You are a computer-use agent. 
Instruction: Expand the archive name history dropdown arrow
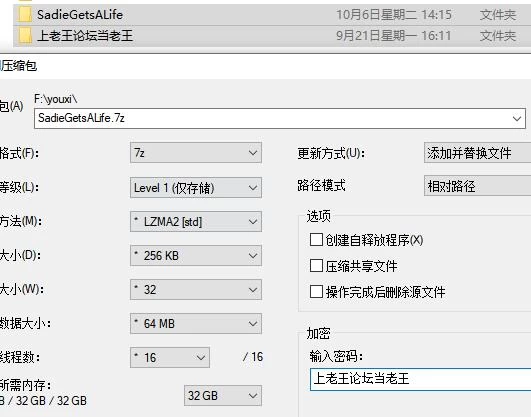coord(517,119)
